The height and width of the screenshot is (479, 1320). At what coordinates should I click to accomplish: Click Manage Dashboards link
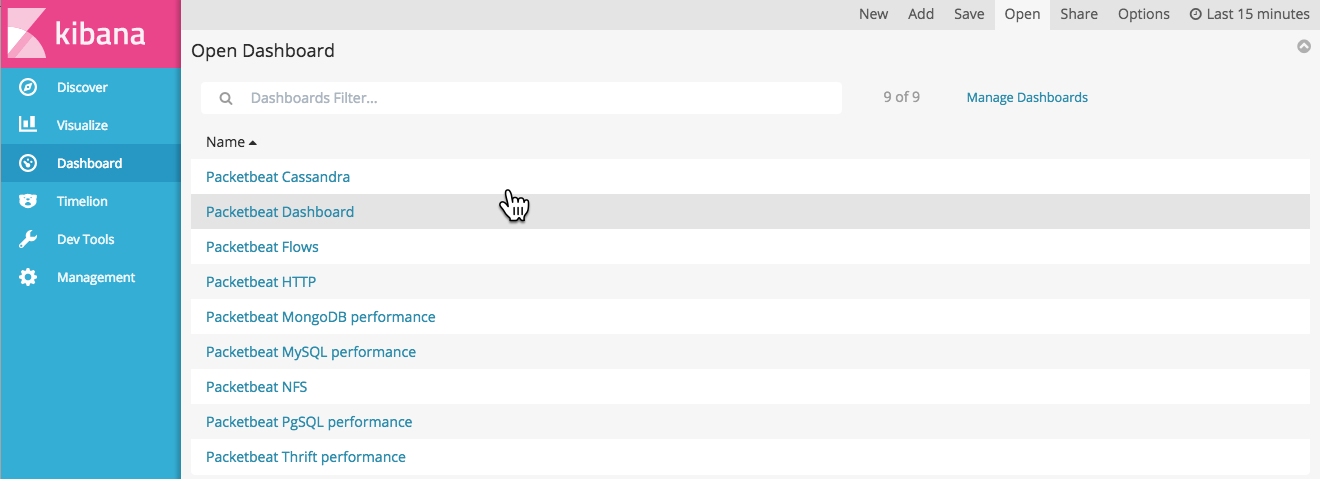1027,97
